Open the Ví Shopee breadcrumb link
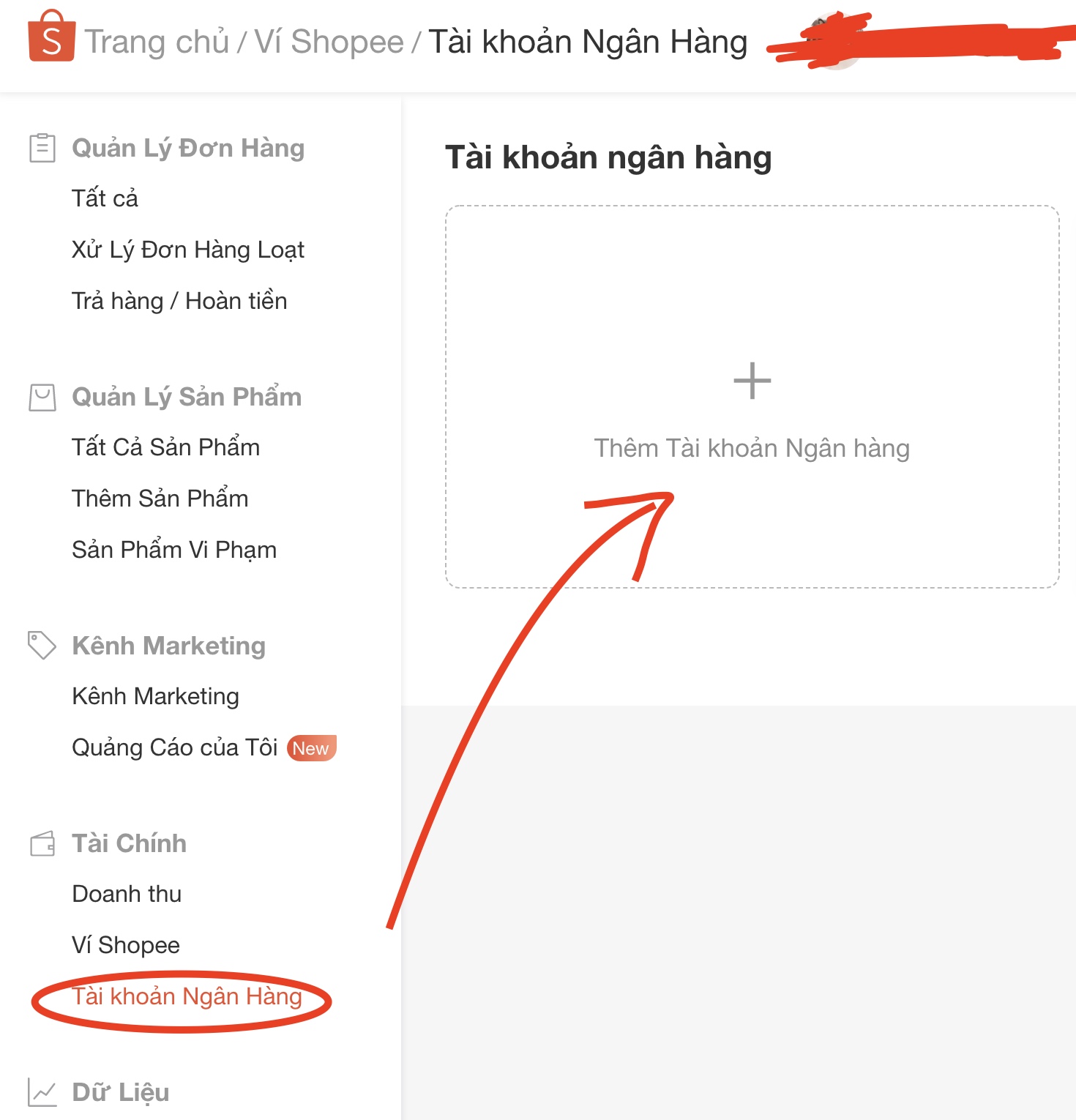 [x=329, y=42]
